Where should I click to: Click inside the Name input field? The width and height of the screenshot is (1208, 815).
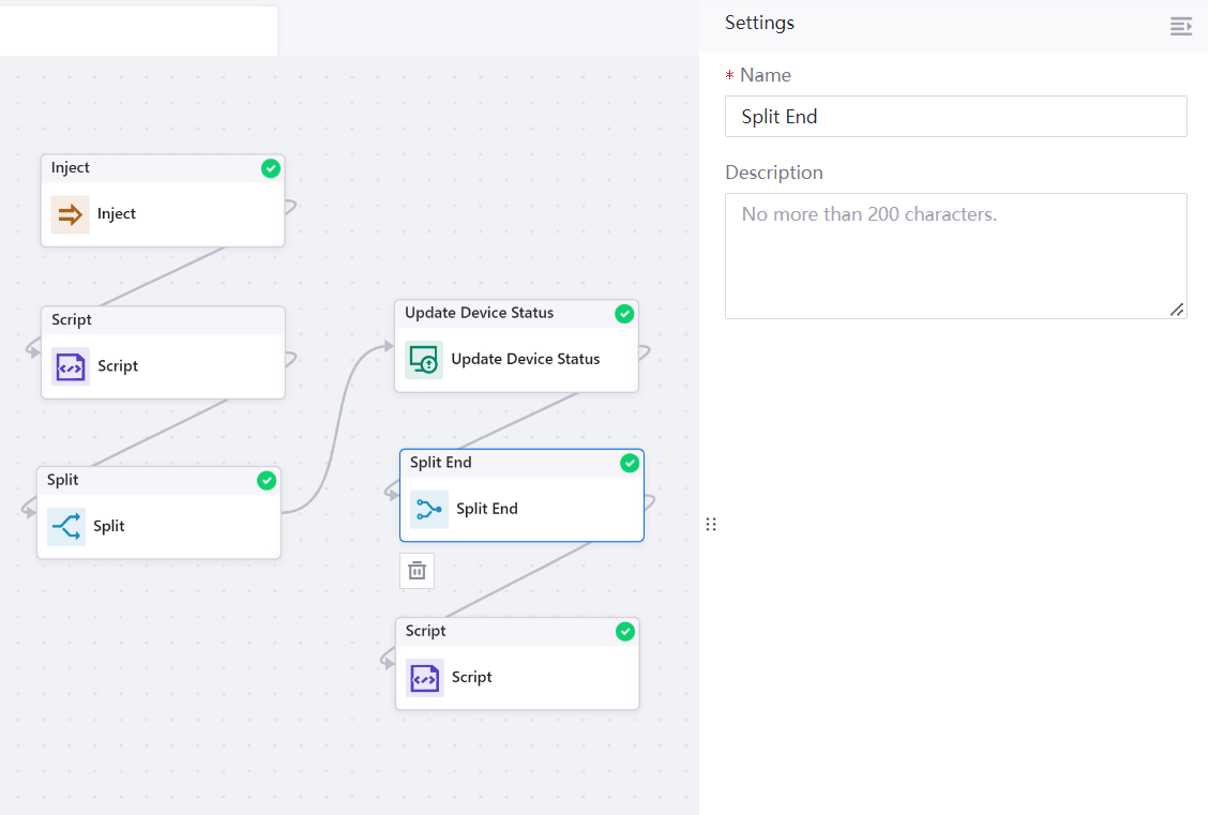click(x=955, y=117)
